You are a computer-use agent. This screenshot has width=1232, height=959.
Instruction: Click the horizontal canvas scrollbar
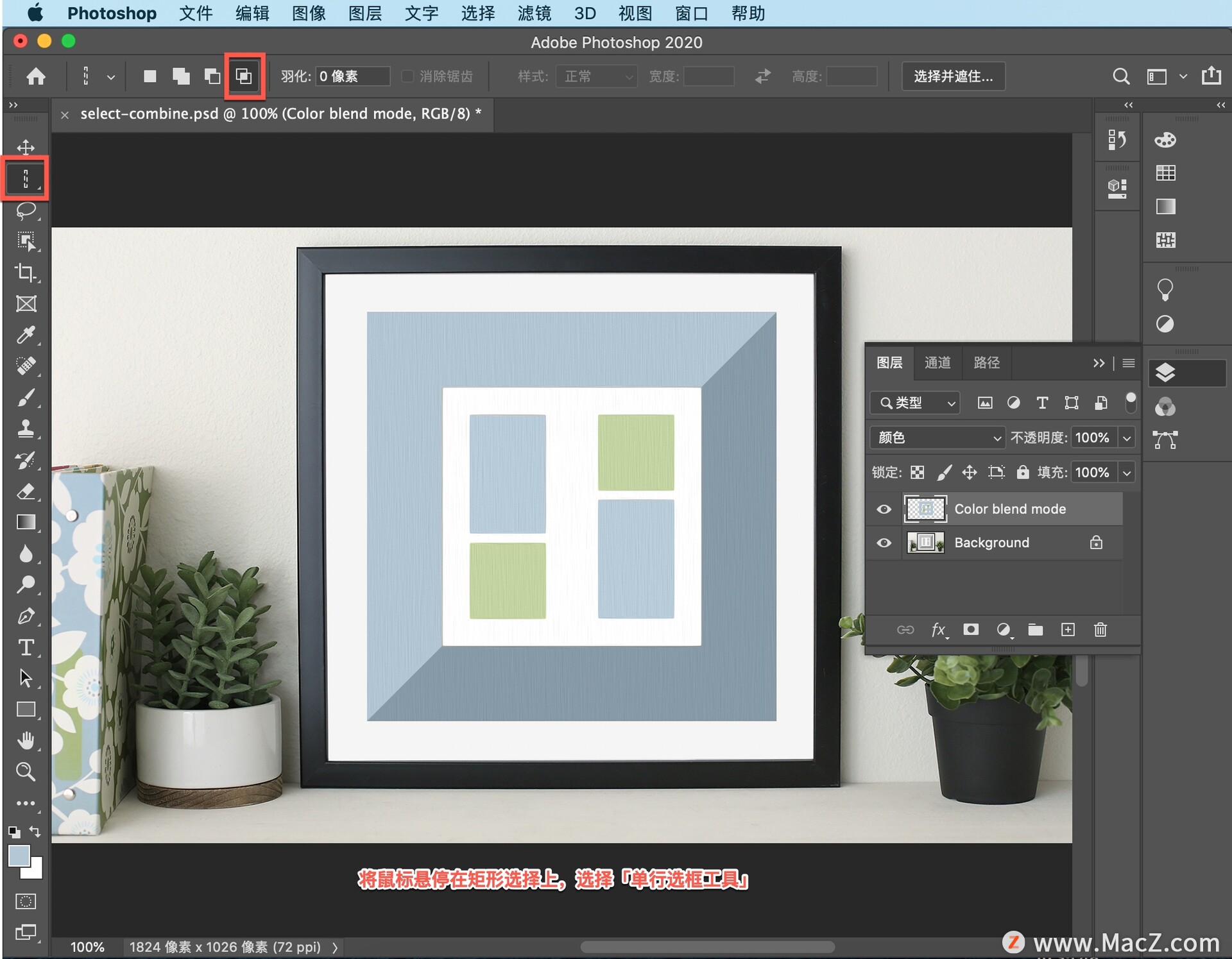click(707, 947)
